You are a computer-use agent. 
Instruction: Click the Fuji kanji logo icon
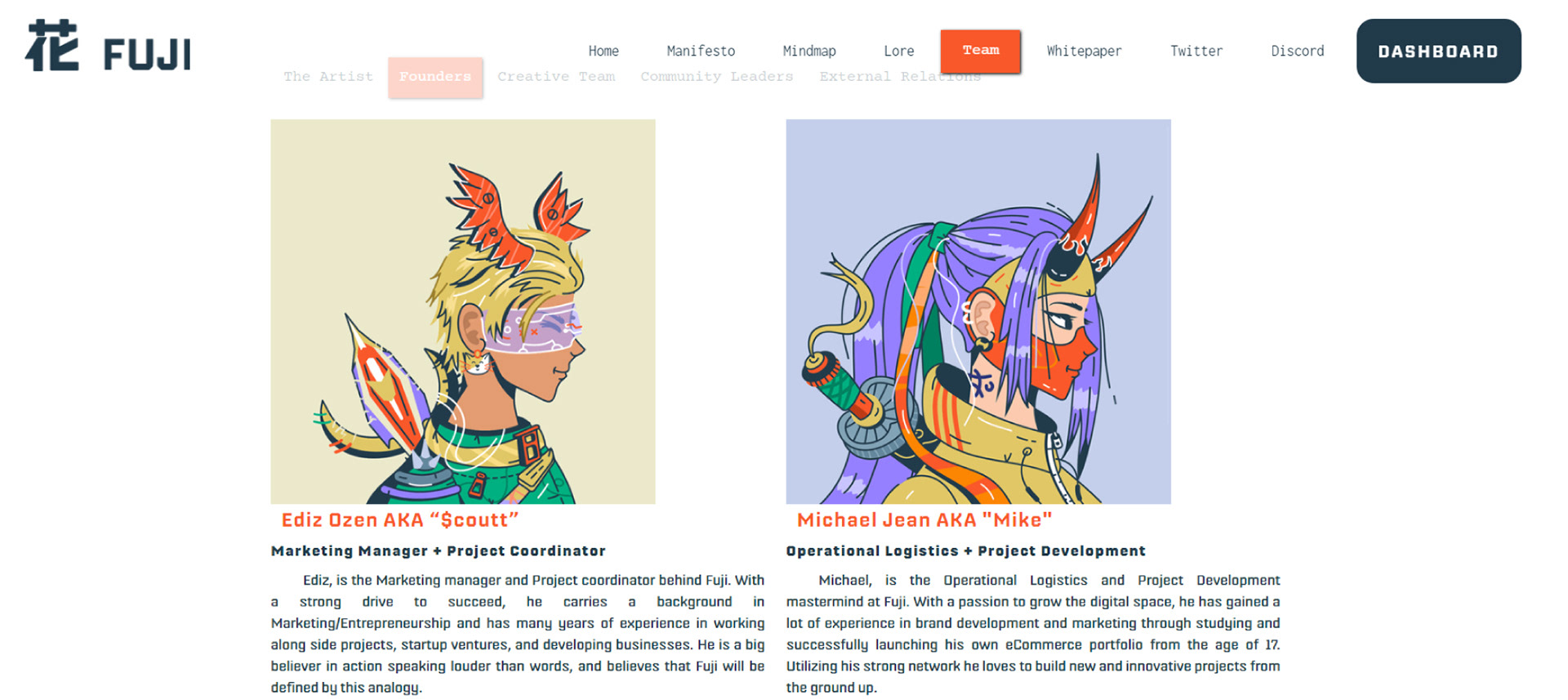tap(52, 46)
